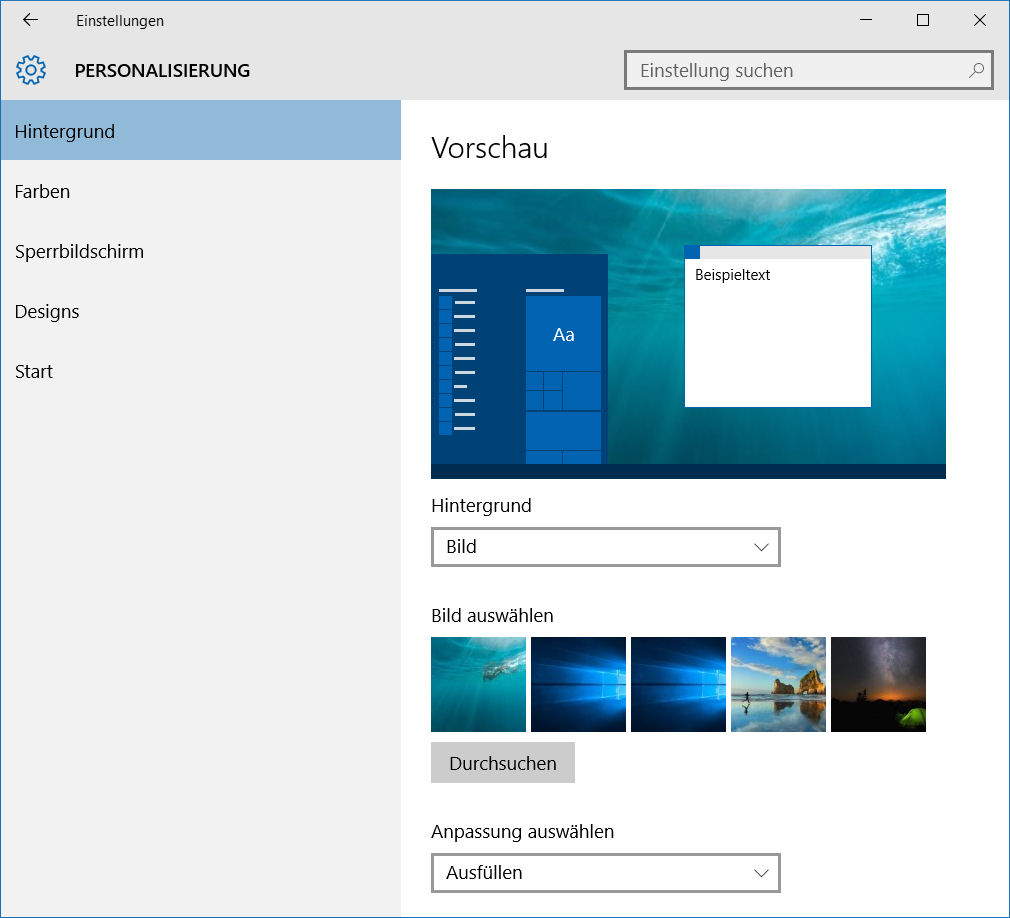Click the desktop preview image
The width and height of the screenshot is (1010, 918).
tap(688, 333)
